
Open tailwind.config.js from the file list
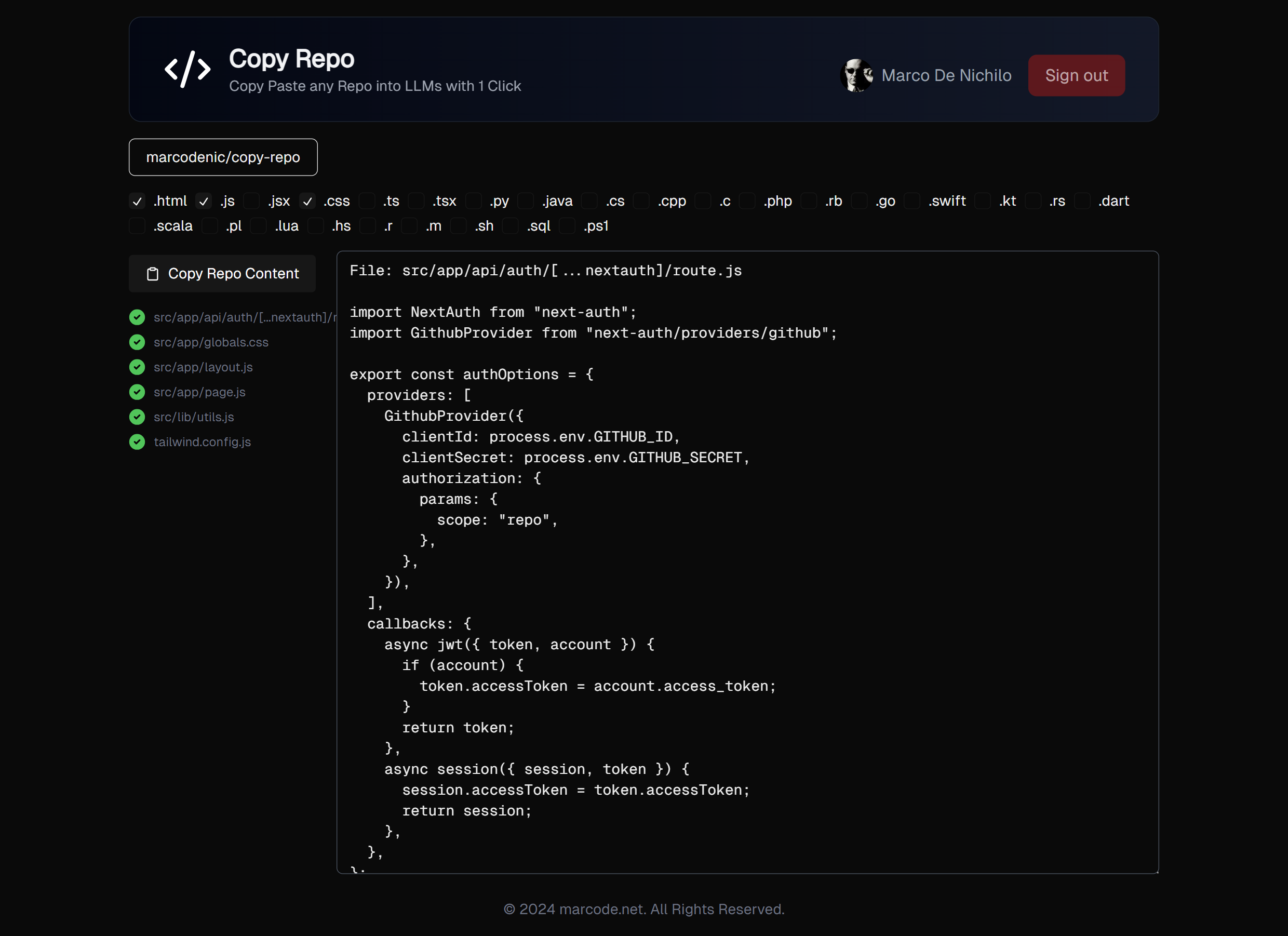(202, 443)
